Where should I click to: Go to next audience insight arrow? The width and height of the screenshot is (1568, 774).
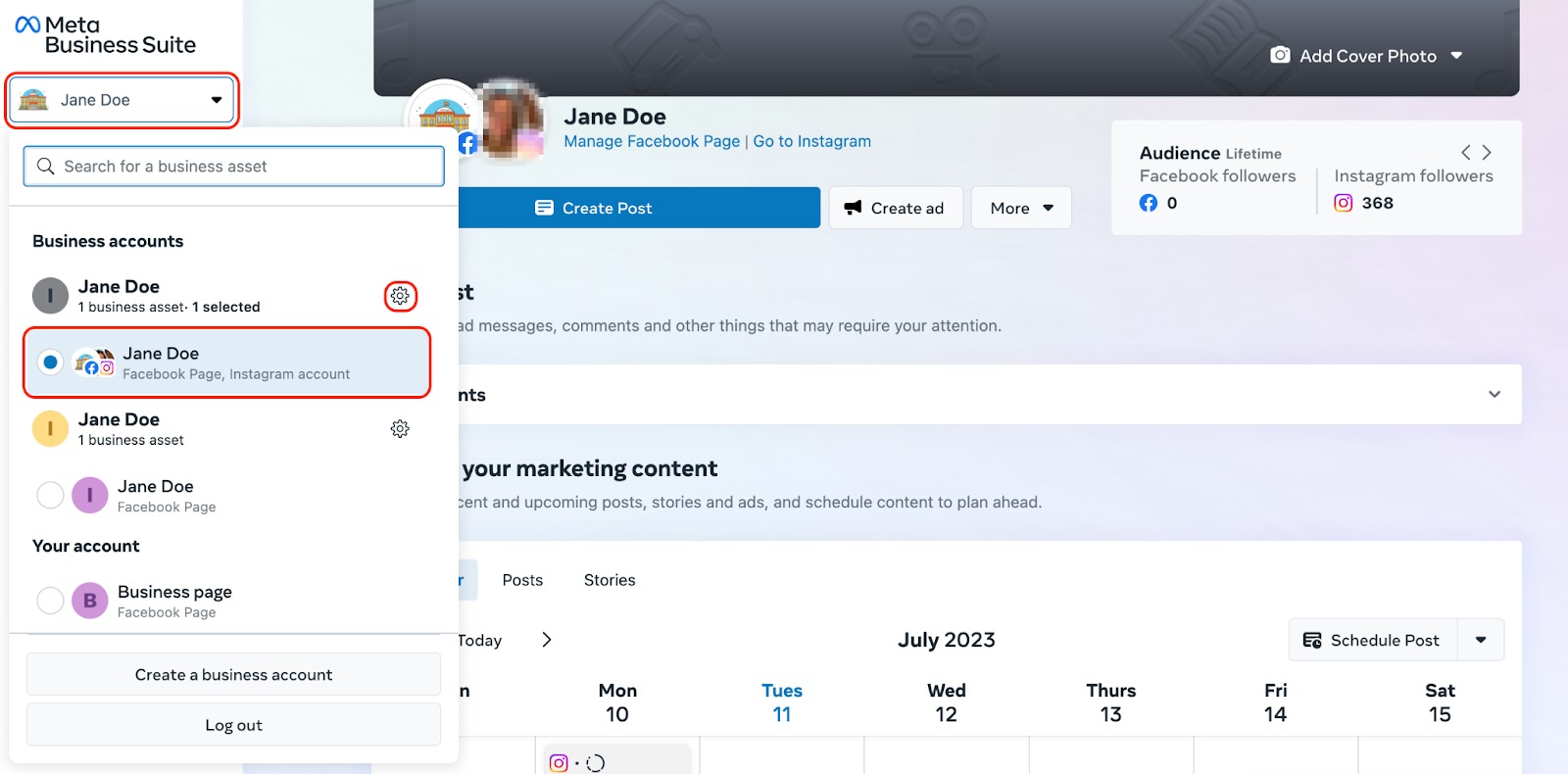(1487, 153)
